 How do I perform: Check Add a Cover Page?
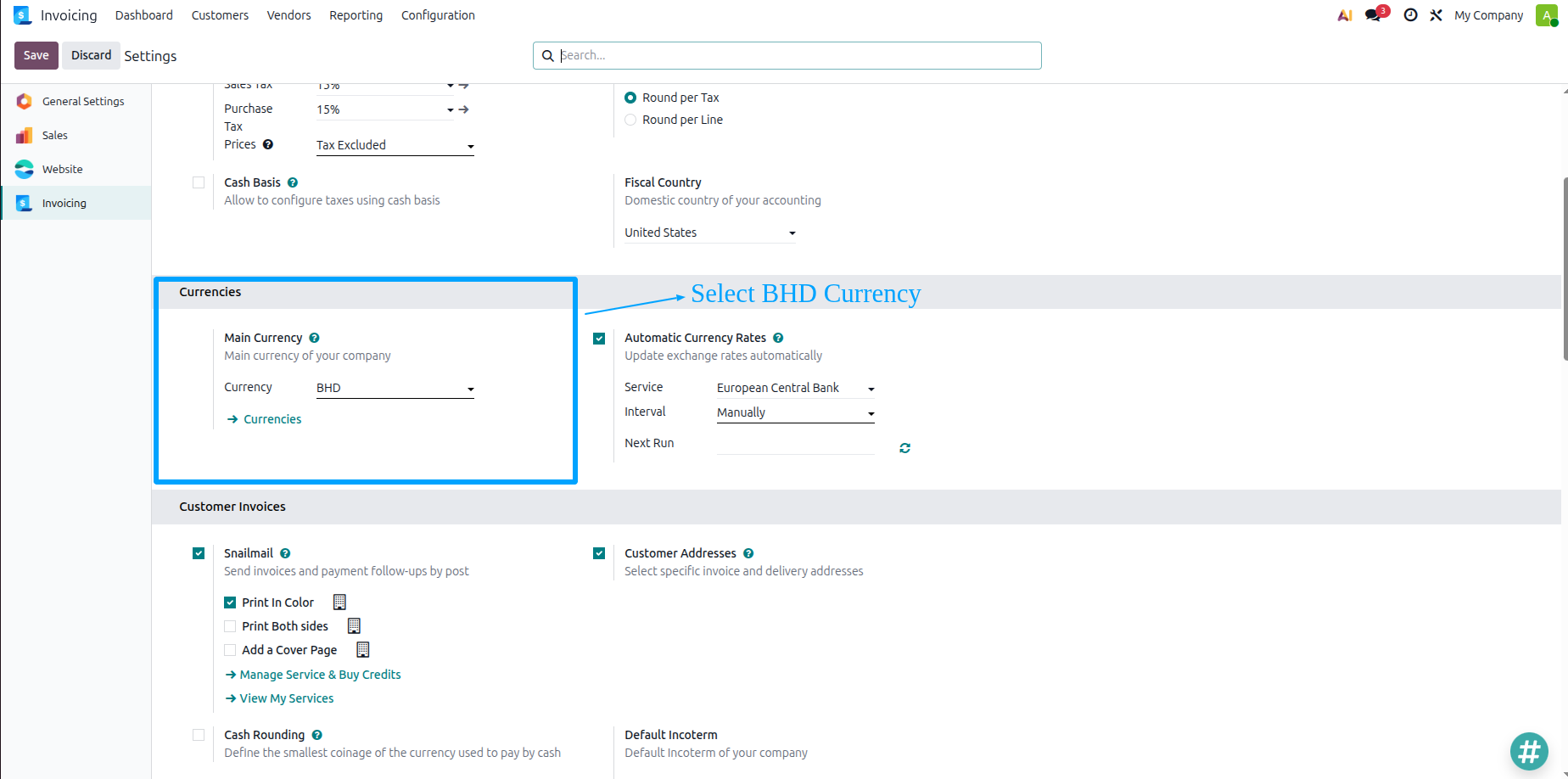tap(230, 650)
